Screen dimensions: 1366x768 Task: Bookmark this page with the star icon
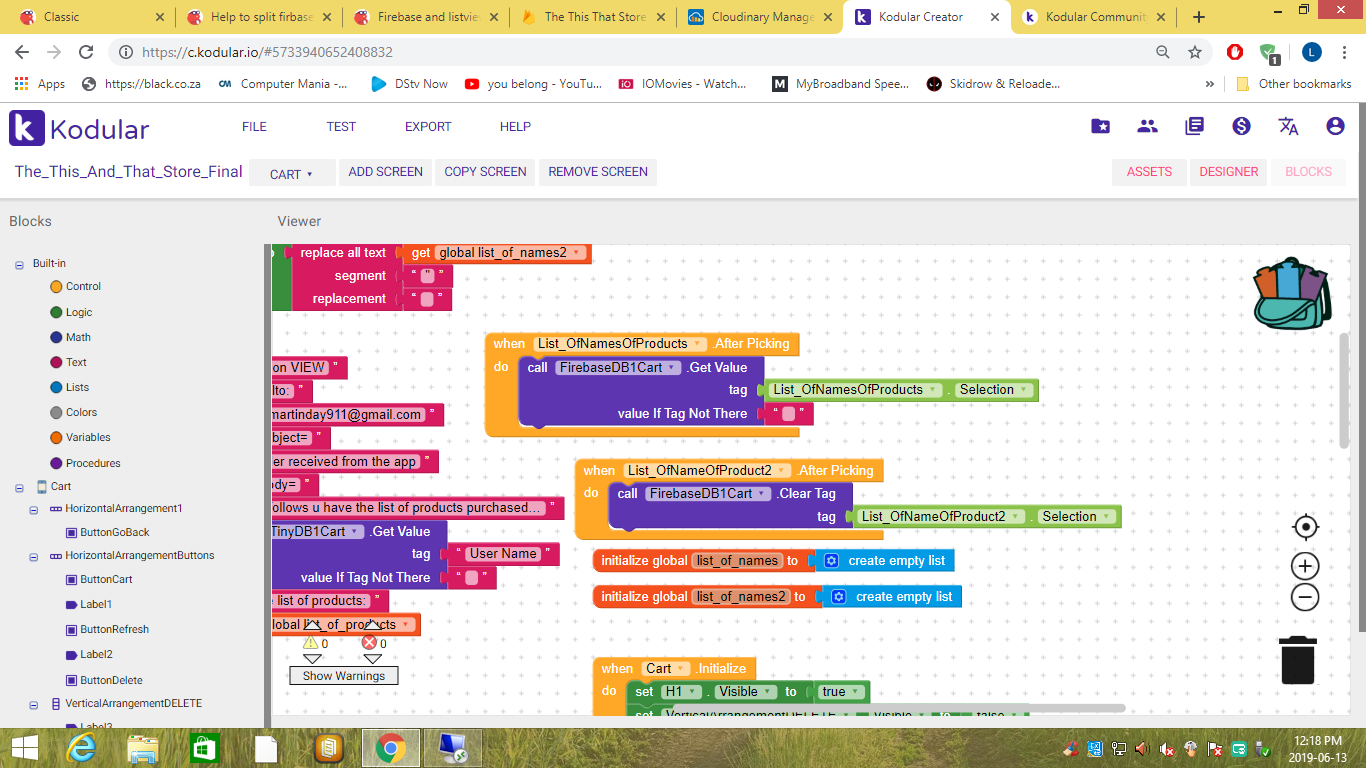coord(1194,52)
